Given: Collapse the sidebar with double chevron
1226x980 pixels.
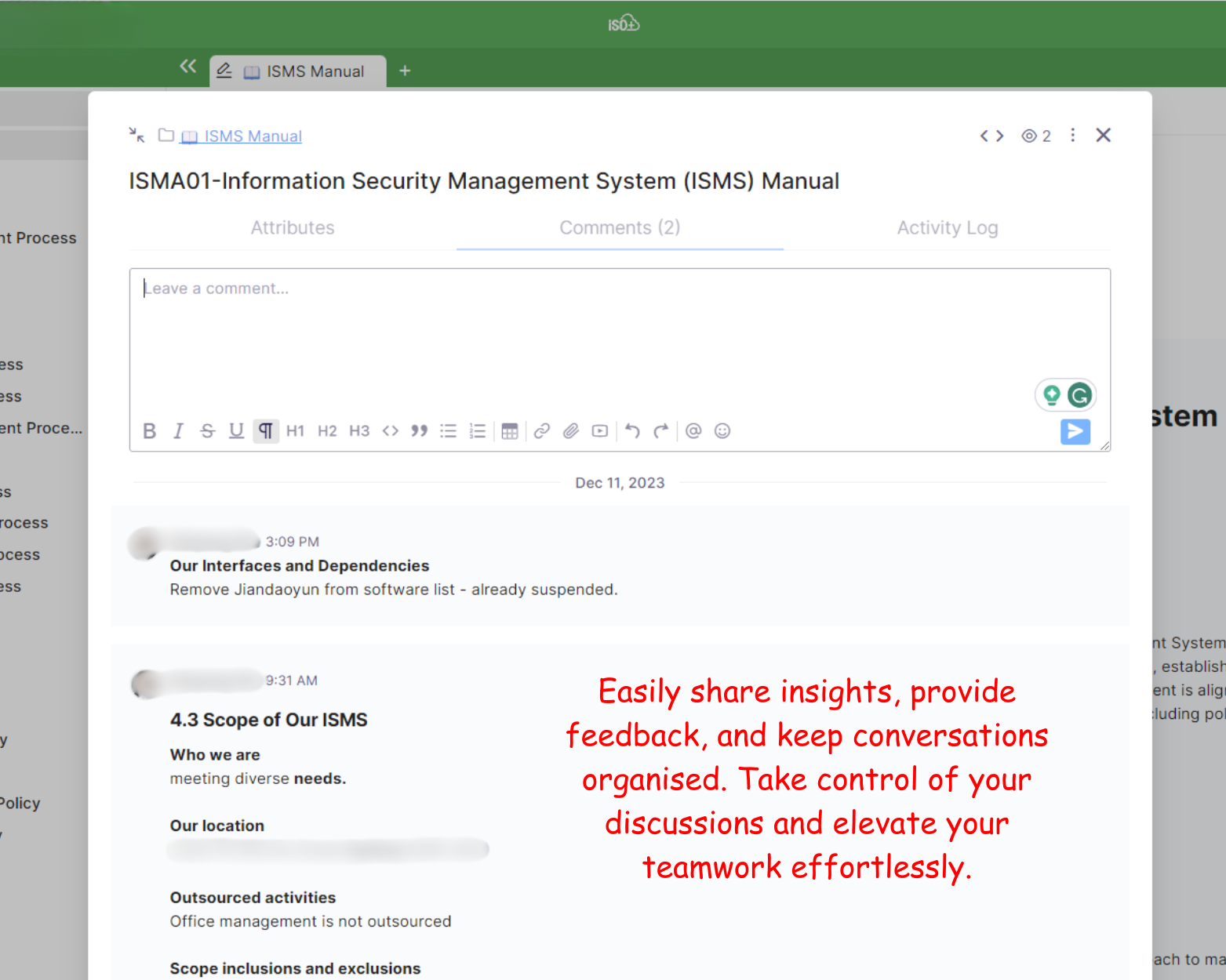Looking at the screenshot, I should tap(187, 67).
